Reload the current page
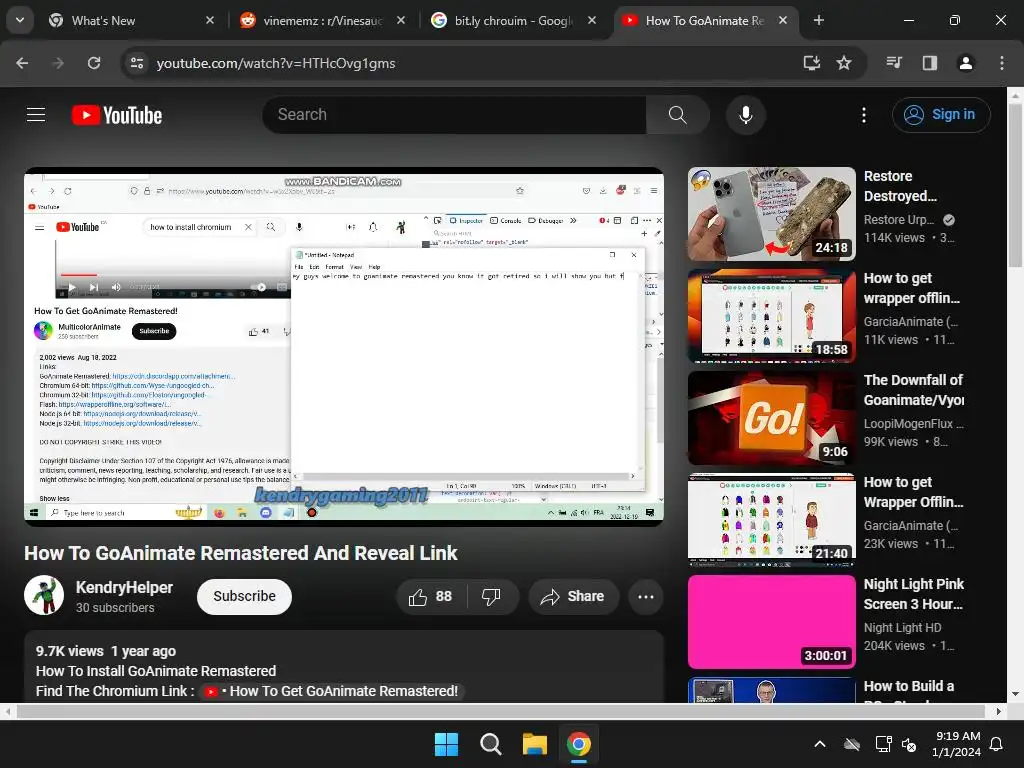 (x=94, y=63)
